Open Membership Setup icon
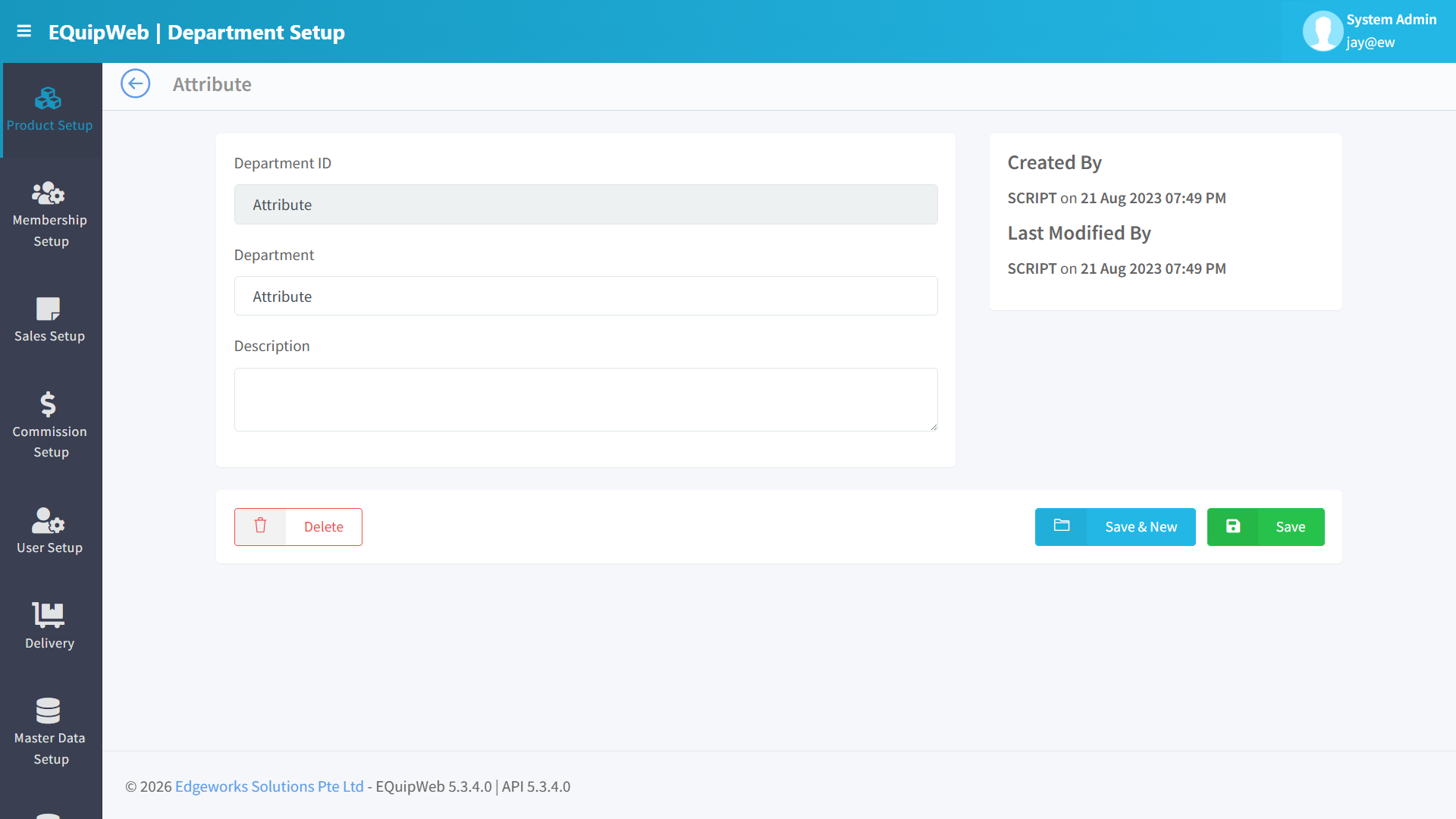The image size is (1456, 819). pyautogui.click(x=49, y=193)
